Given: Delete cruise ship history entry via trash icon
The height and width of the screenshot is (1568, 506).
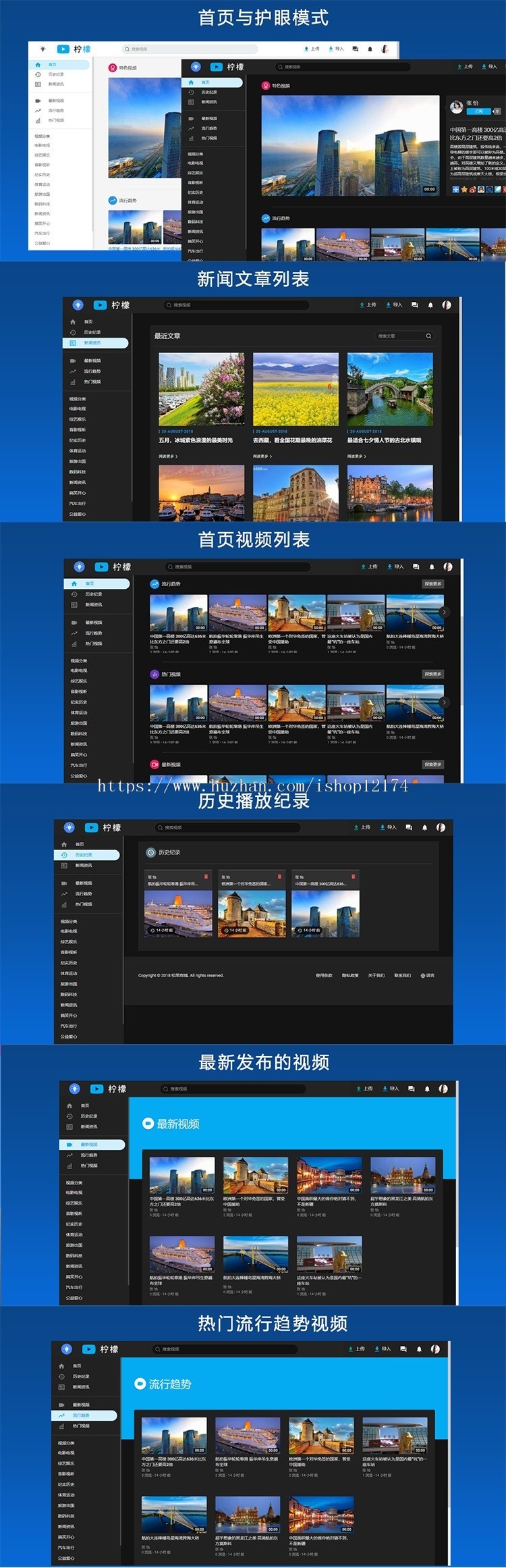Looking at the screenshot, I should (x=206, y=877).
